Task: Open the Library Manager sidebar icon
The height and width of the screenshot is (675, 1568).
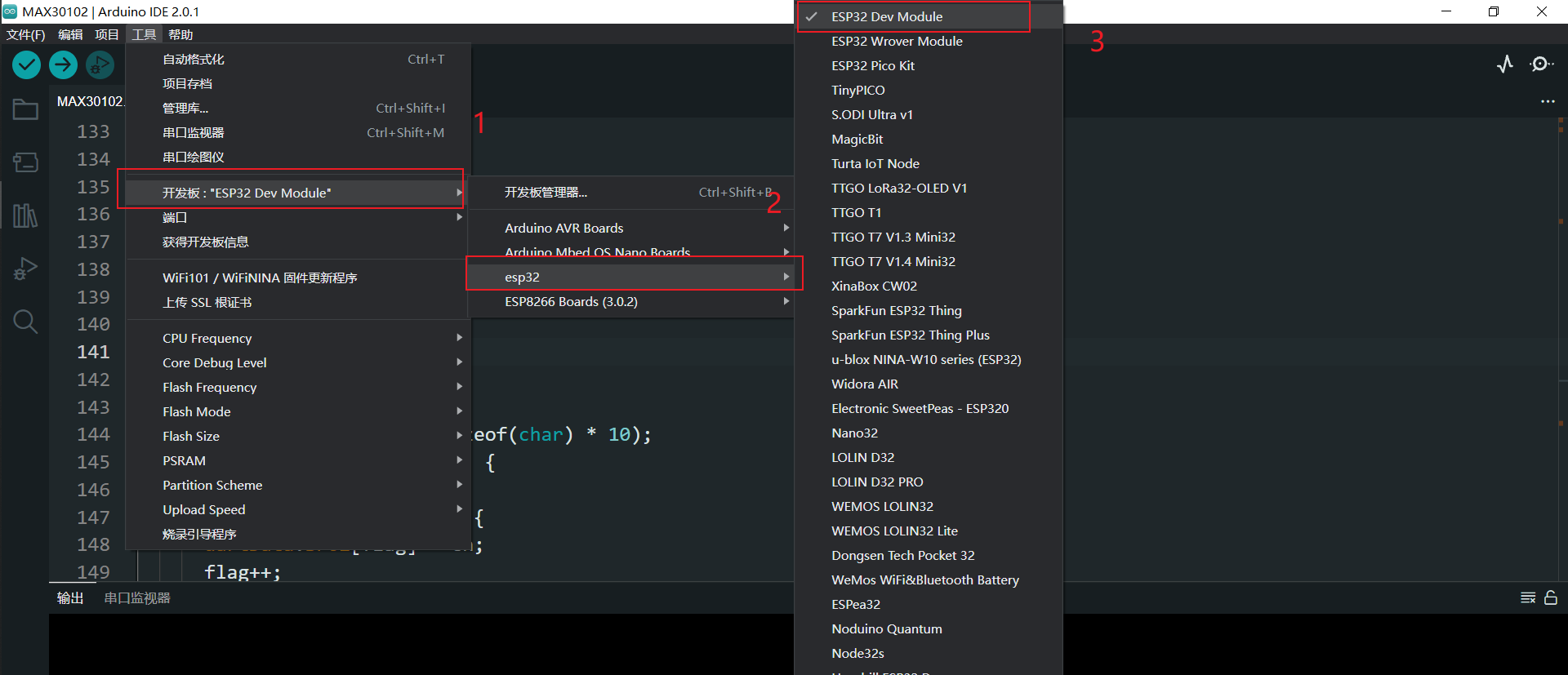Action: tap(25, 215)
